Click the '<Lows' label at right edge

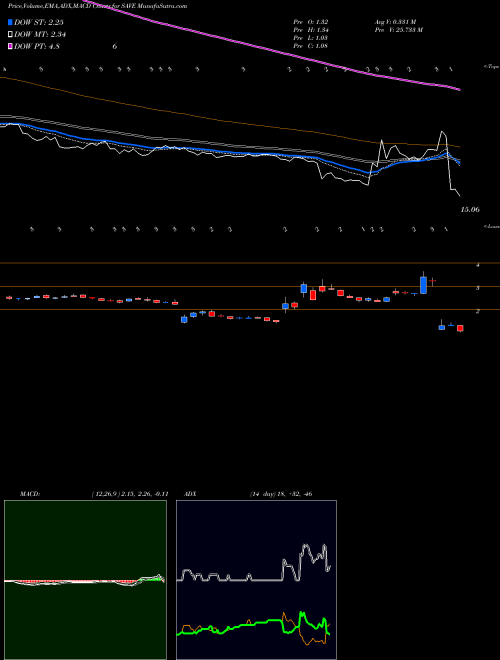point(491,226)
